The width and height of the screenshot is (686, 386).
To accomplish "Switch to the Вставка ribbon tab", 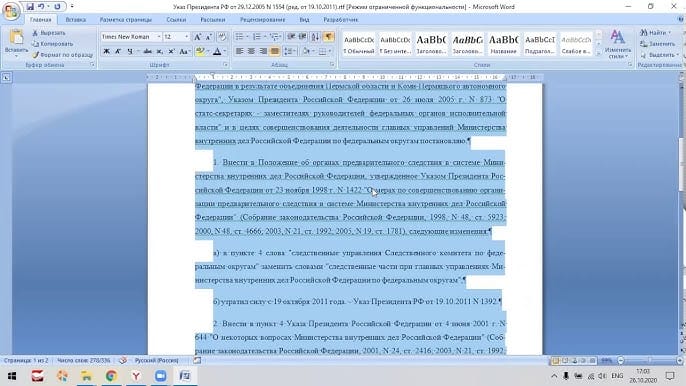I will (75, 20).
